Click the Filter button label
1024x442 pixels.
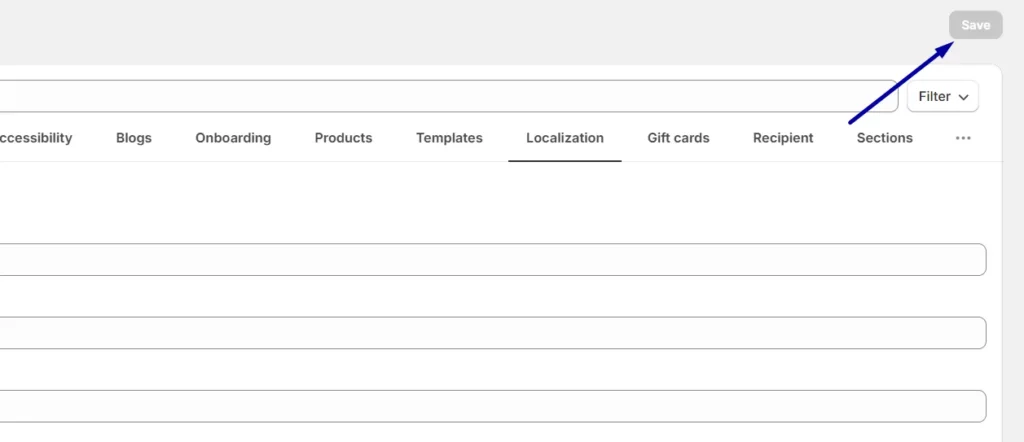(935, 97)
